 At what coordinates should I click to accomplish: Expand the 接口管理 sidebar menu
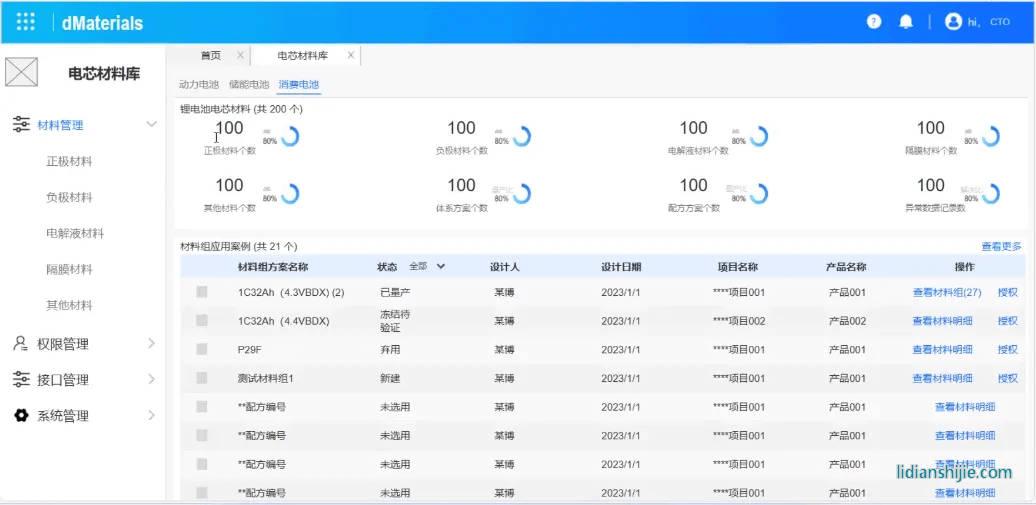tap(152, 380)
